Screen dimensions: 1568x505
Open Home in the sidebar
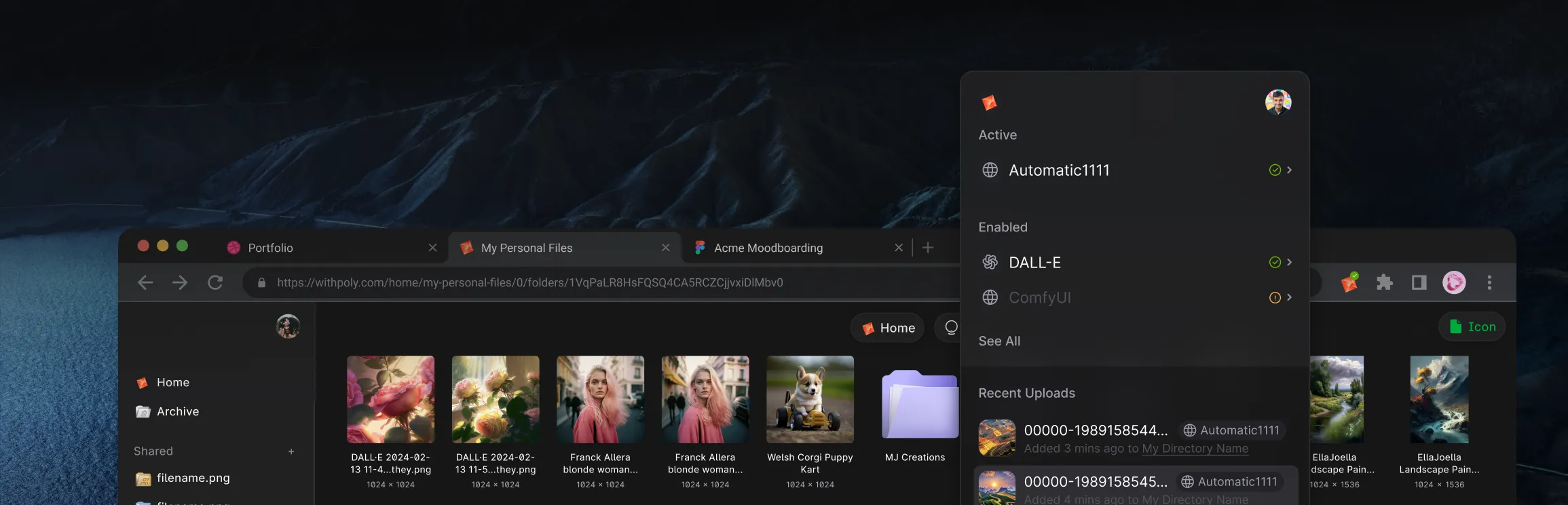coord(163,383)
